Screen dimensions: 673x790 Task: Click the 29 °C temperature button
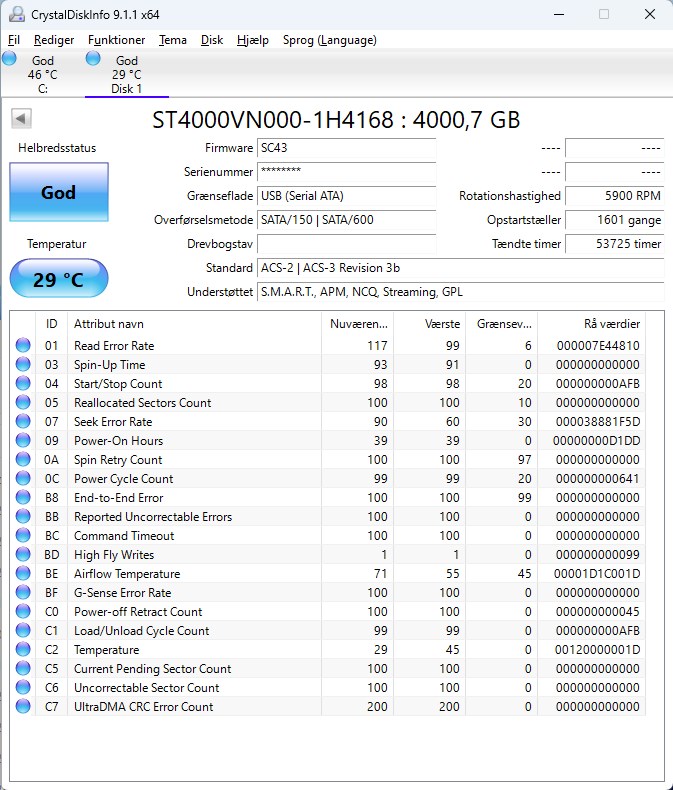coord(59,279)
